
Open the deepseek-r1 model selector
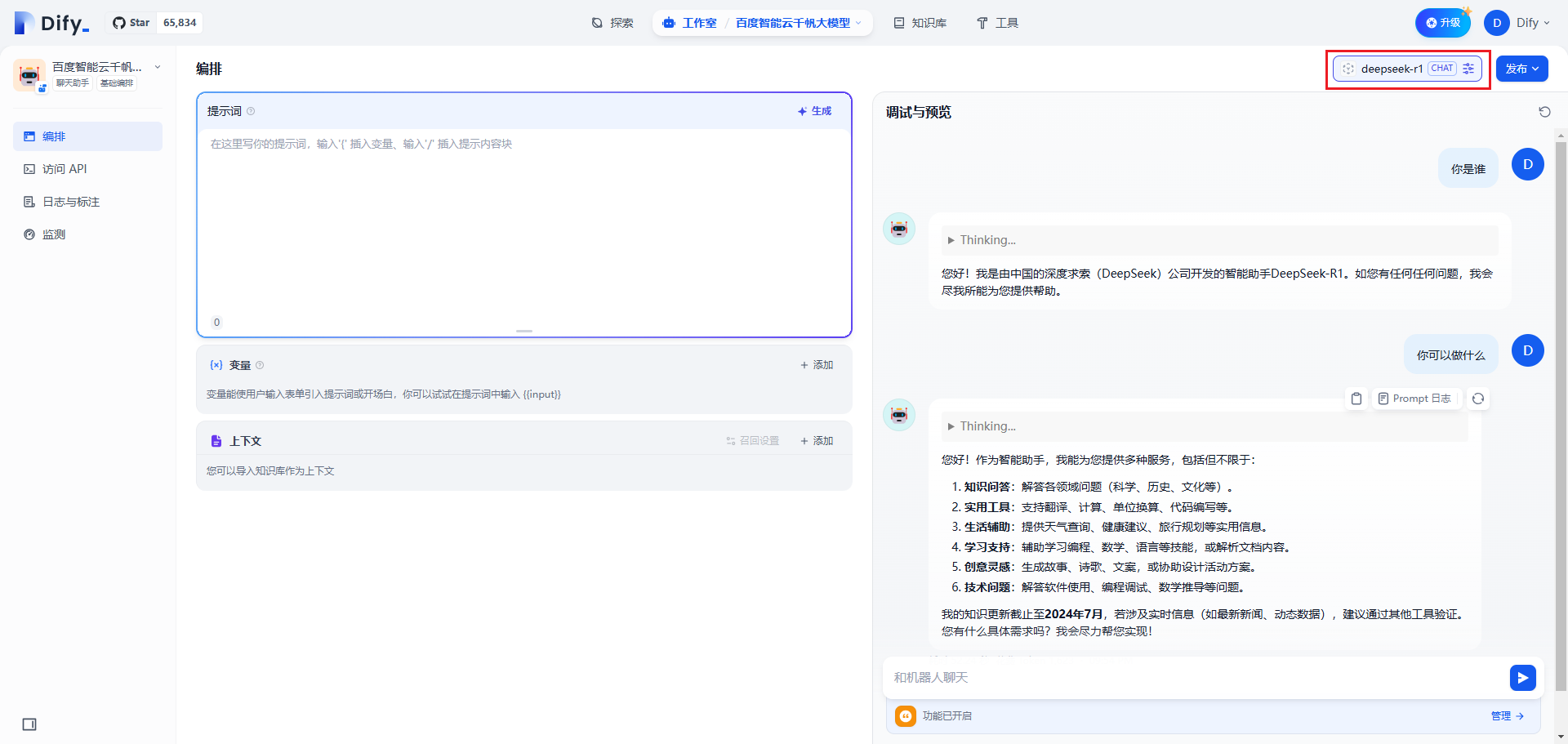click(1407, 69)
